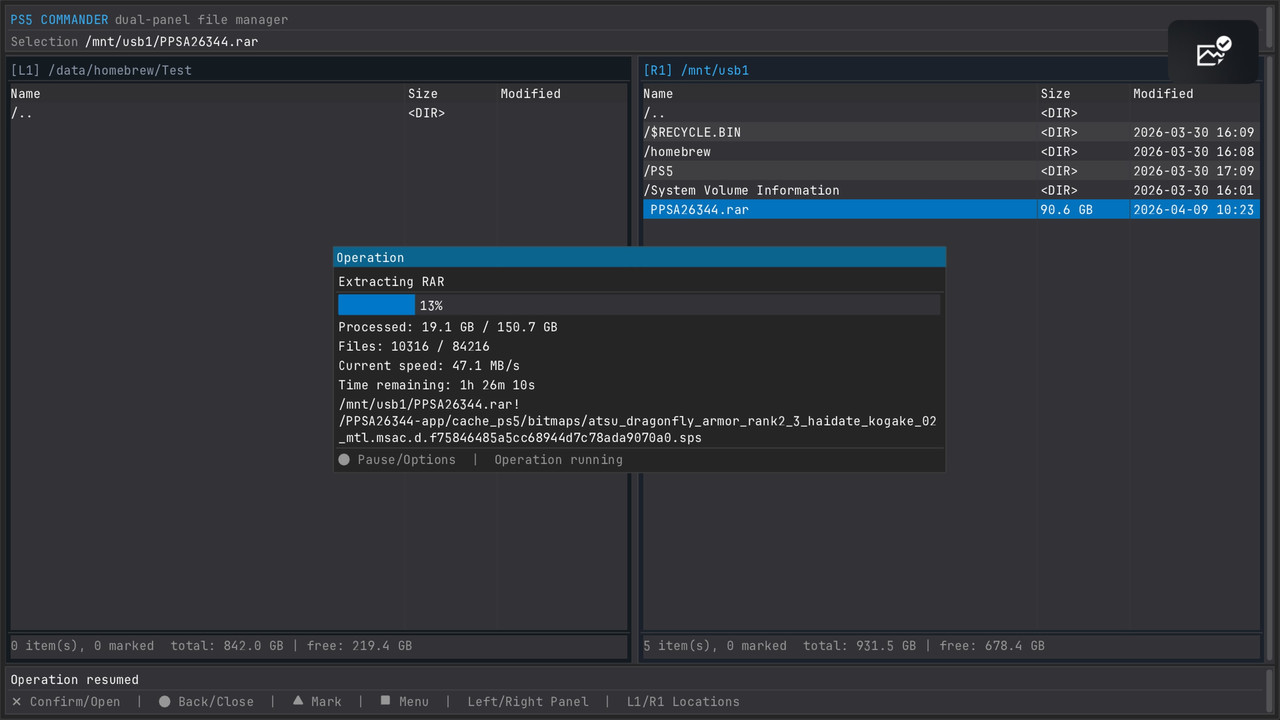Image resolution: width=1280 pixels, height=720 pixels.
Task: Click the Operation dialog title bar
Action: [x=639, y=258]
